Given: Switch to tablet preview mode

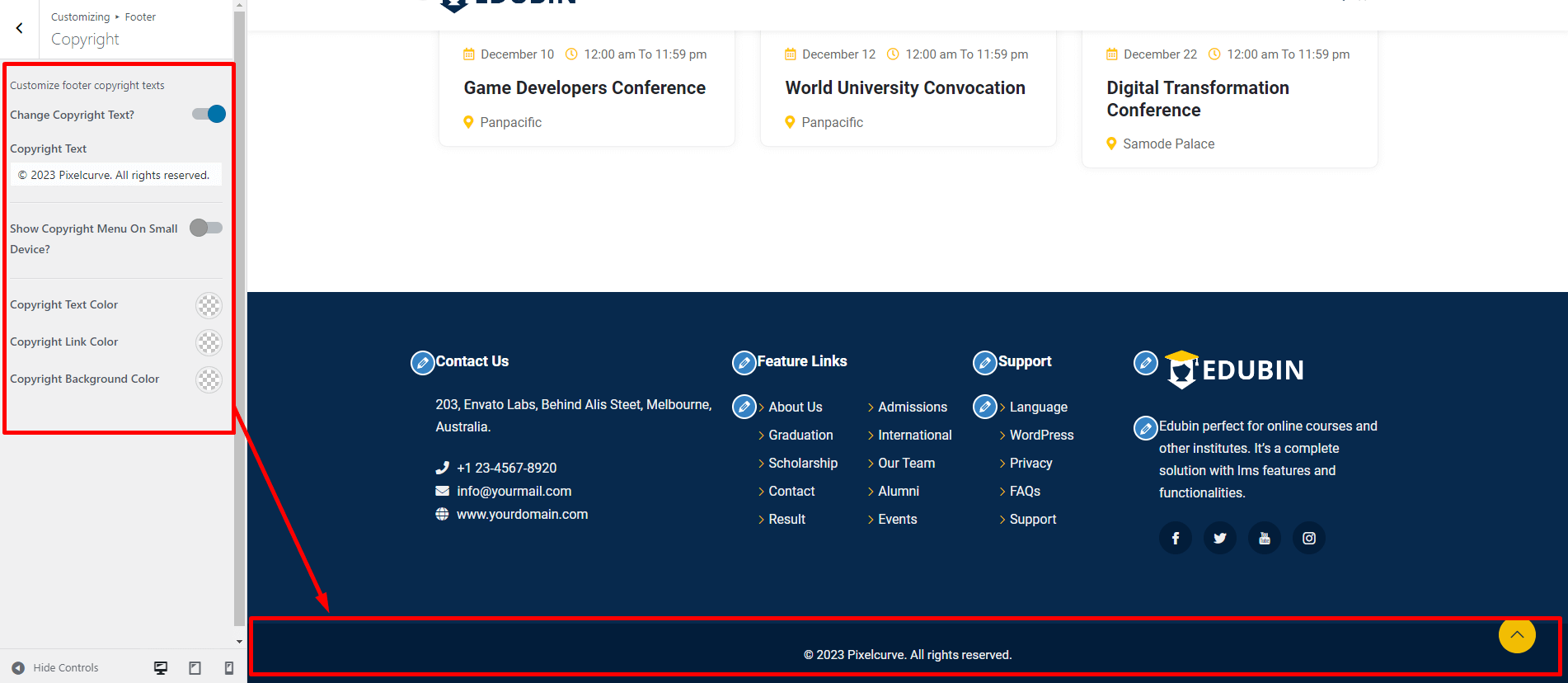Looking at the screenshot, I should coord(195,668).
